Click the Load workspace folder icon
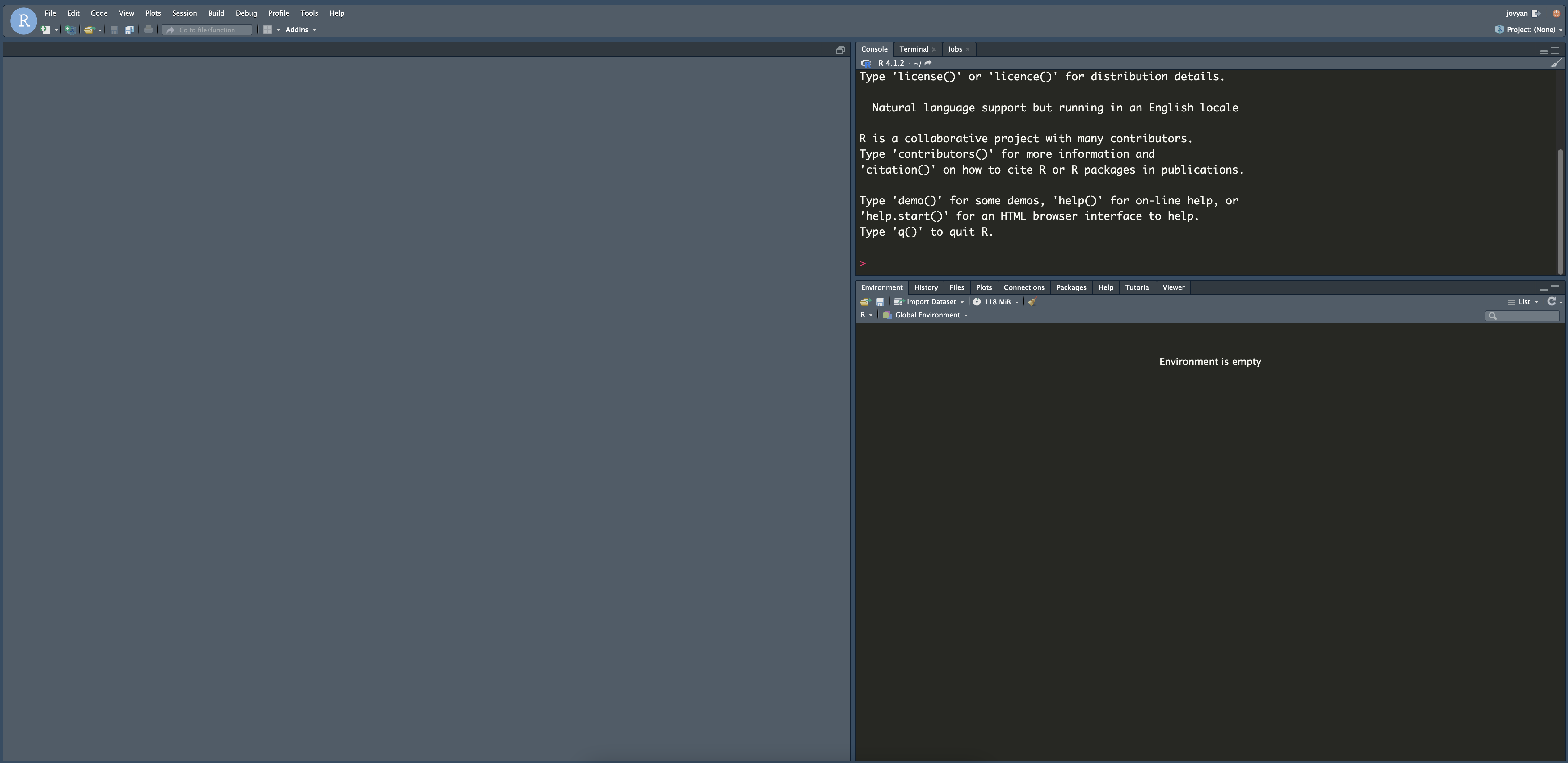 point(865,302)
